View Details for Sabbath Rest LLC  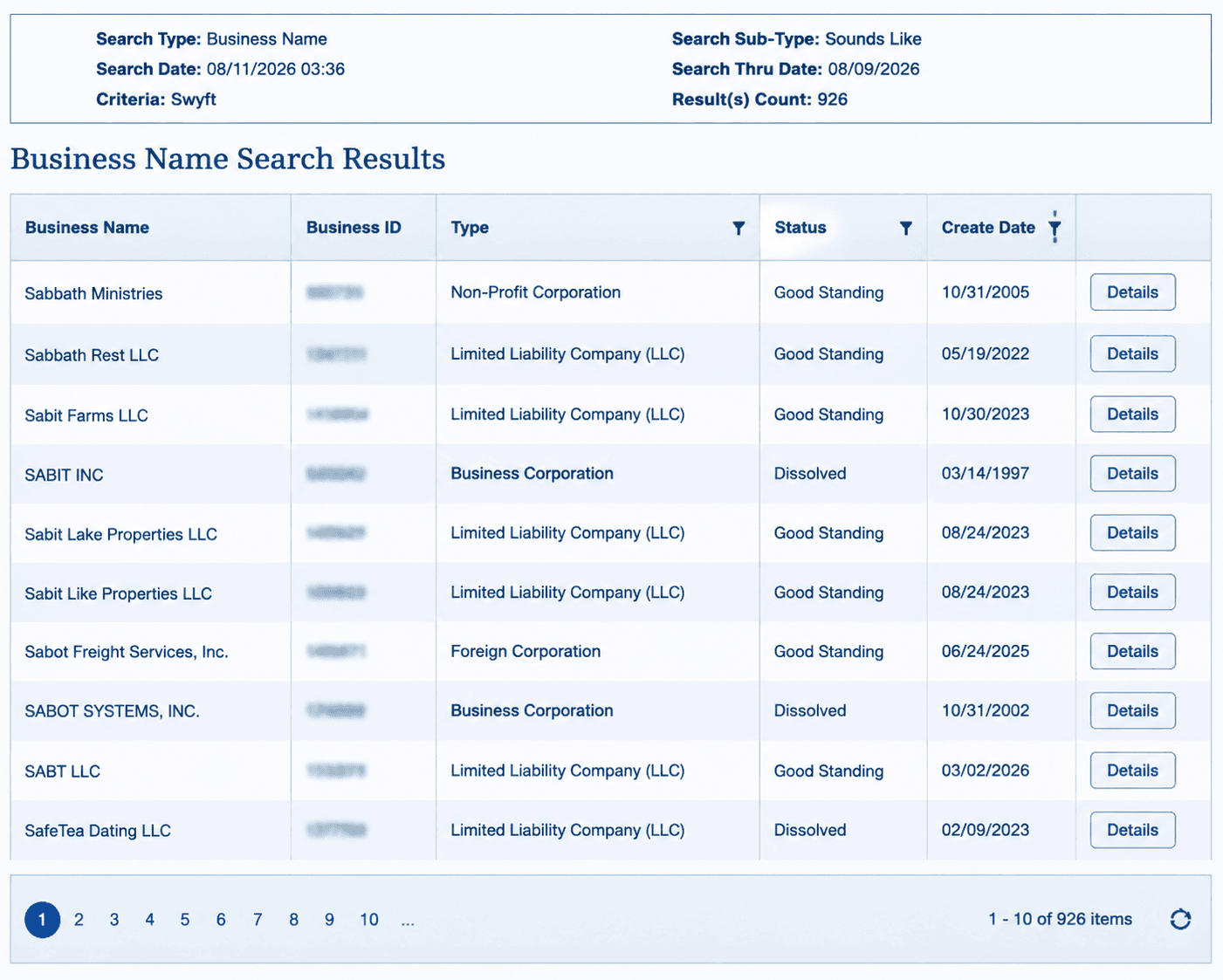(x=1132, y=353)
